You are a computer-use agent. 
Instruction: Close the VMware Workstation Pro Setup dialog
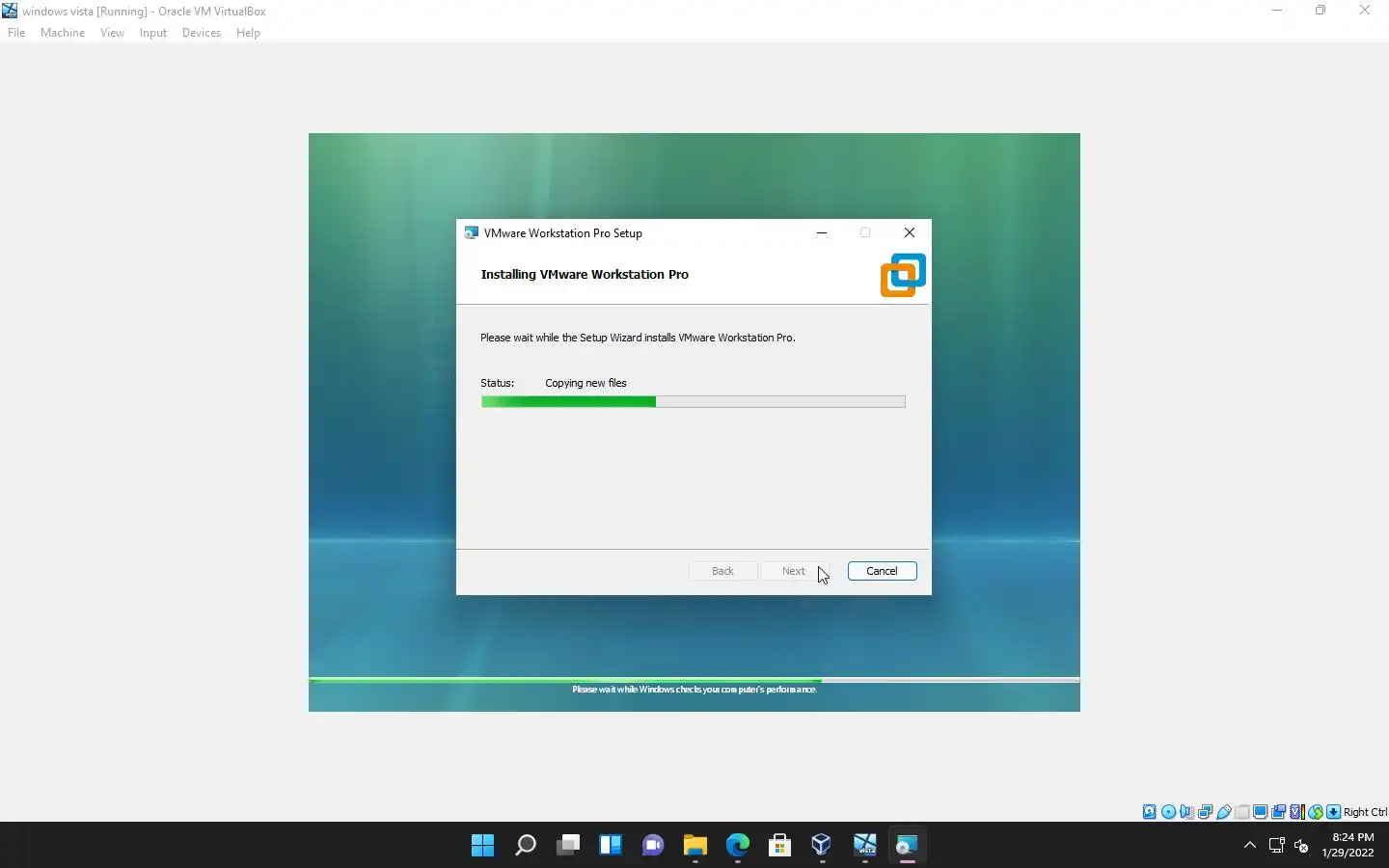click(x=909, y=232)
